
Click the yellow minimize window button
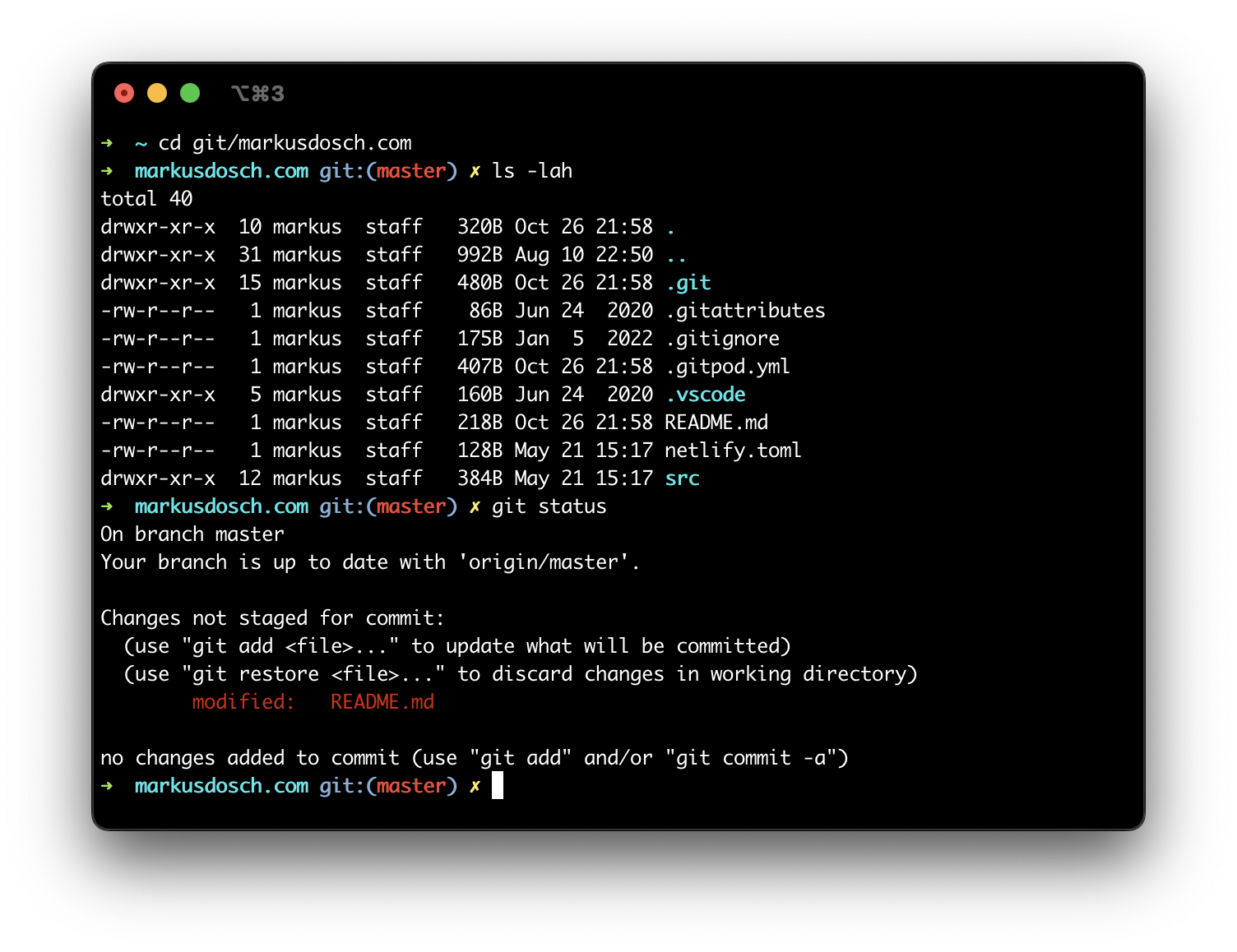point(157,93)
